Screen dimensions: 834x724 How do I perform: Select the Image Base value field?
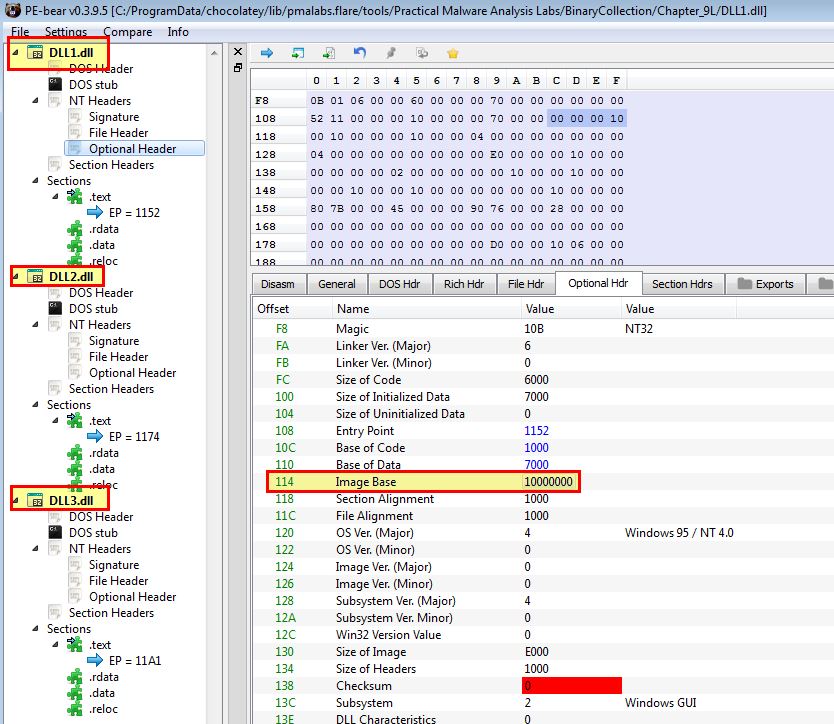[549, 481]
